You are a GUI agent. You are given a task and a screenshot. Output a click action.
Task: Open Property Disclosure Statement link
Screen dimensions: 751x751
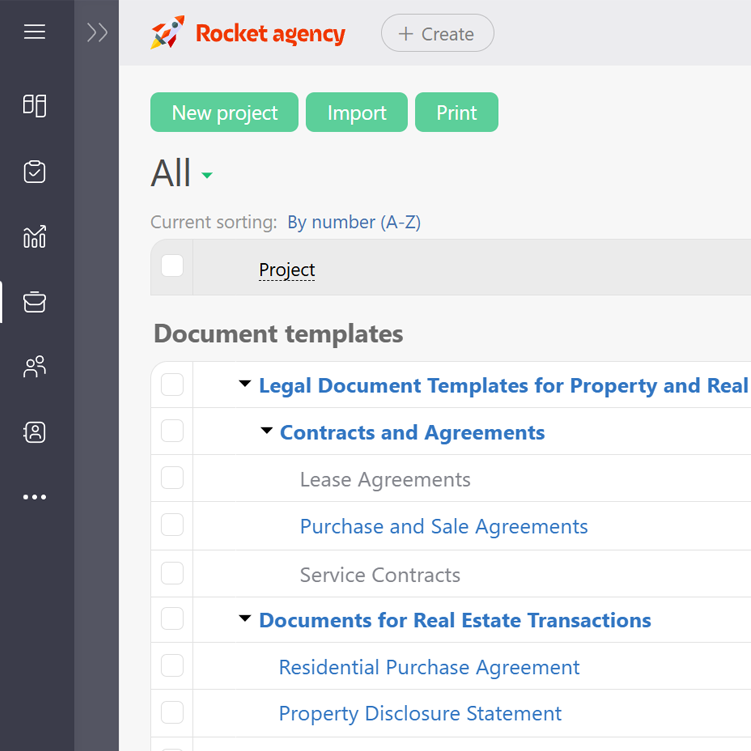click(x=420, y=714)
